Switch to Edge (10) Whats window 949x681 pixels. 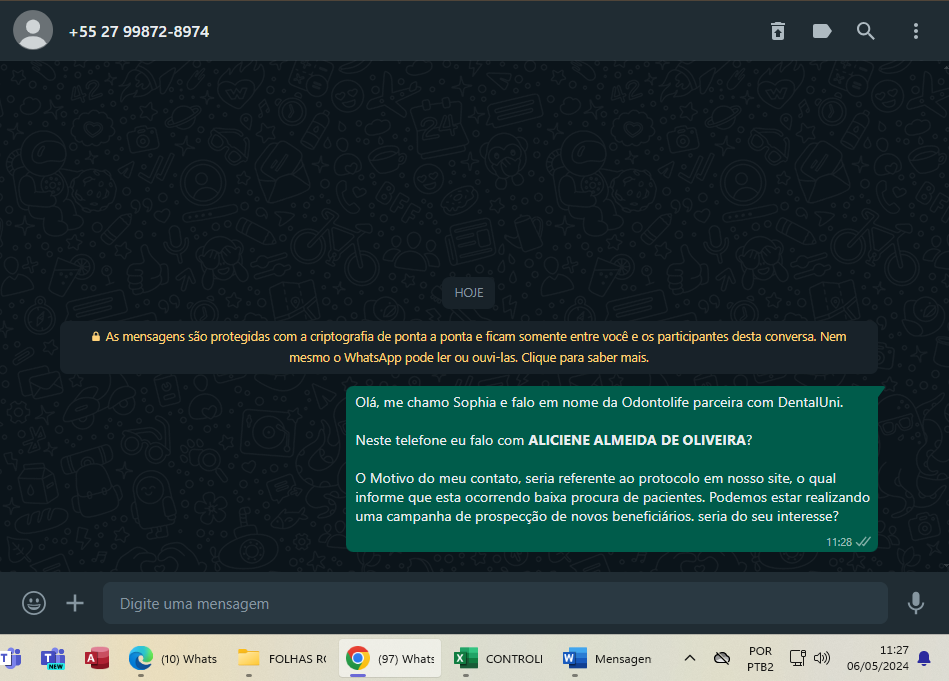coord(173,658)
